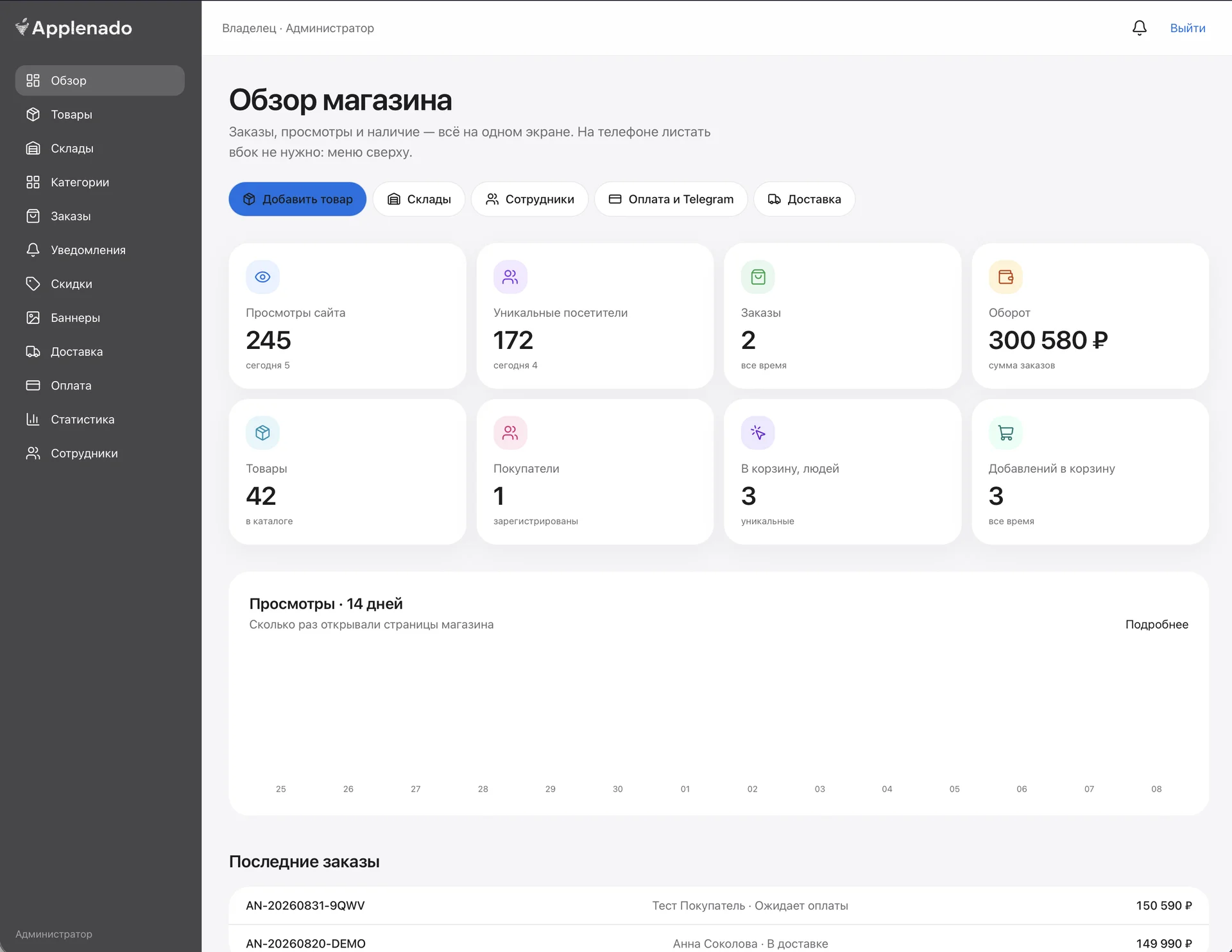1232x952 pixels.
Task: Open Обзор section in sidebar
Action: [99, 80]
